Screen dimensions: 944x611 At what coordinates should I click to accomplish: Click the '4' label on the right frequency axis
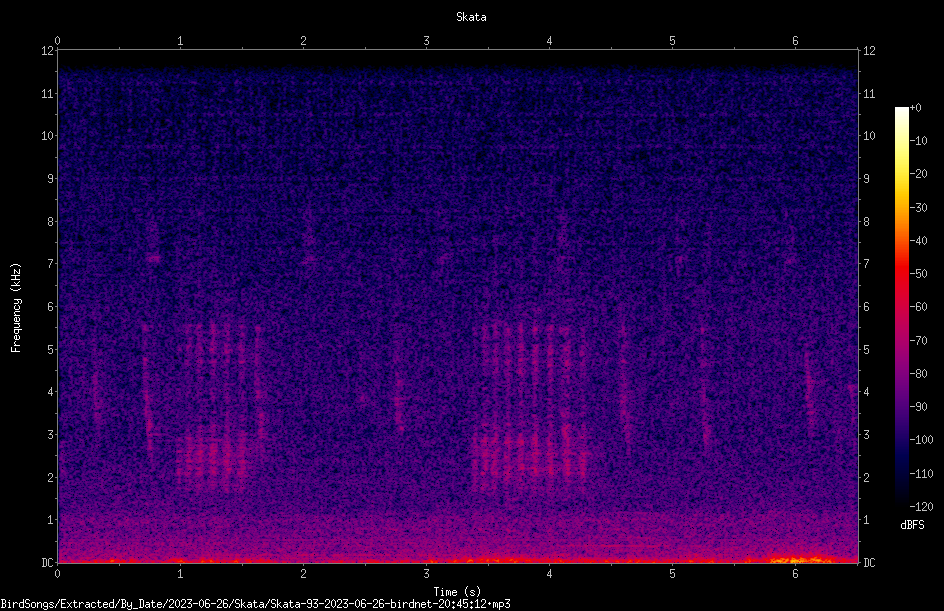click(866, 392)
